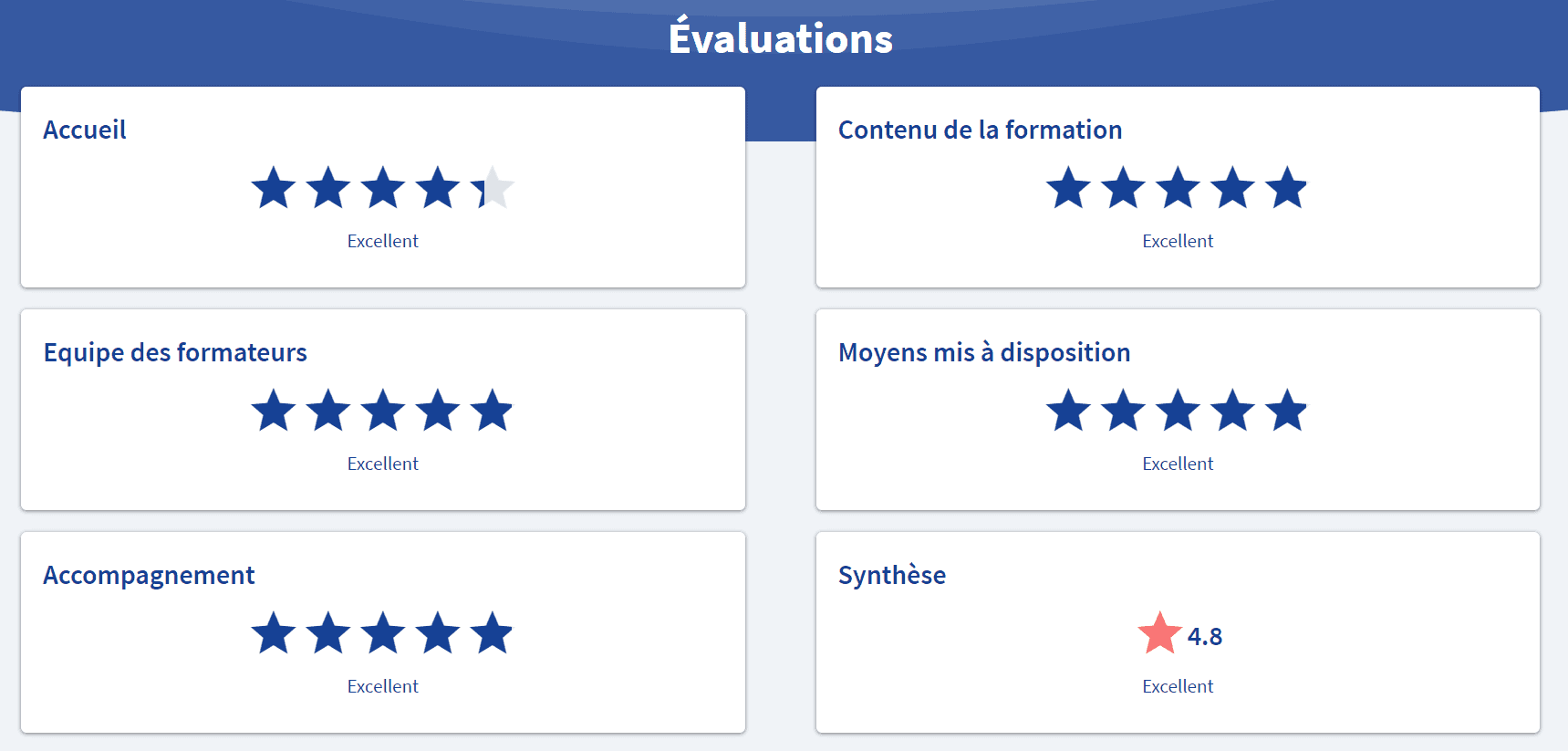The height and width of the screenshot is (751, 1568).
Task: Click the Moyens mis à disposition heading
Action: 984,353
